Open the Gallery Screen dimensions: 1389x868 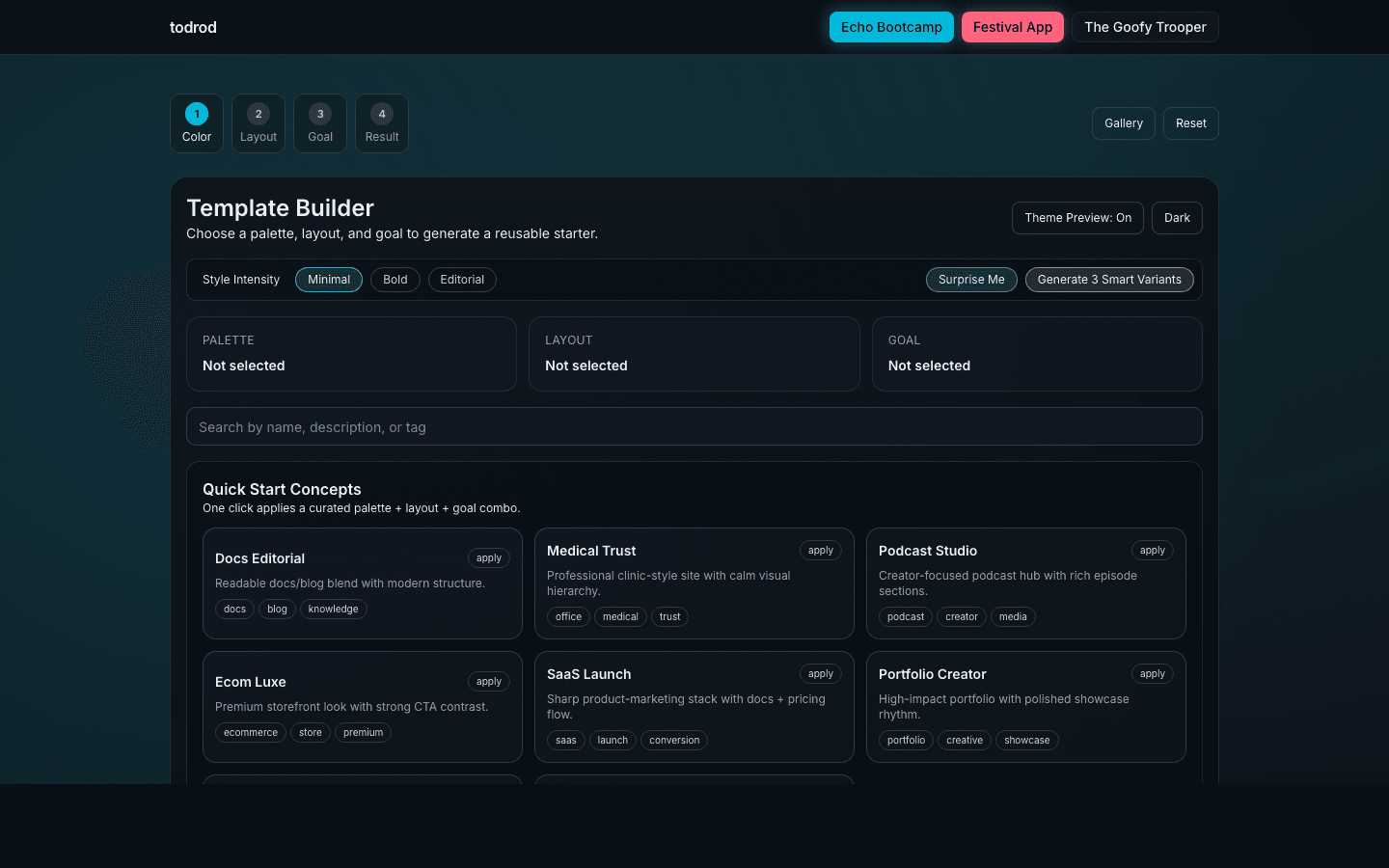(x=1124, y=123)
